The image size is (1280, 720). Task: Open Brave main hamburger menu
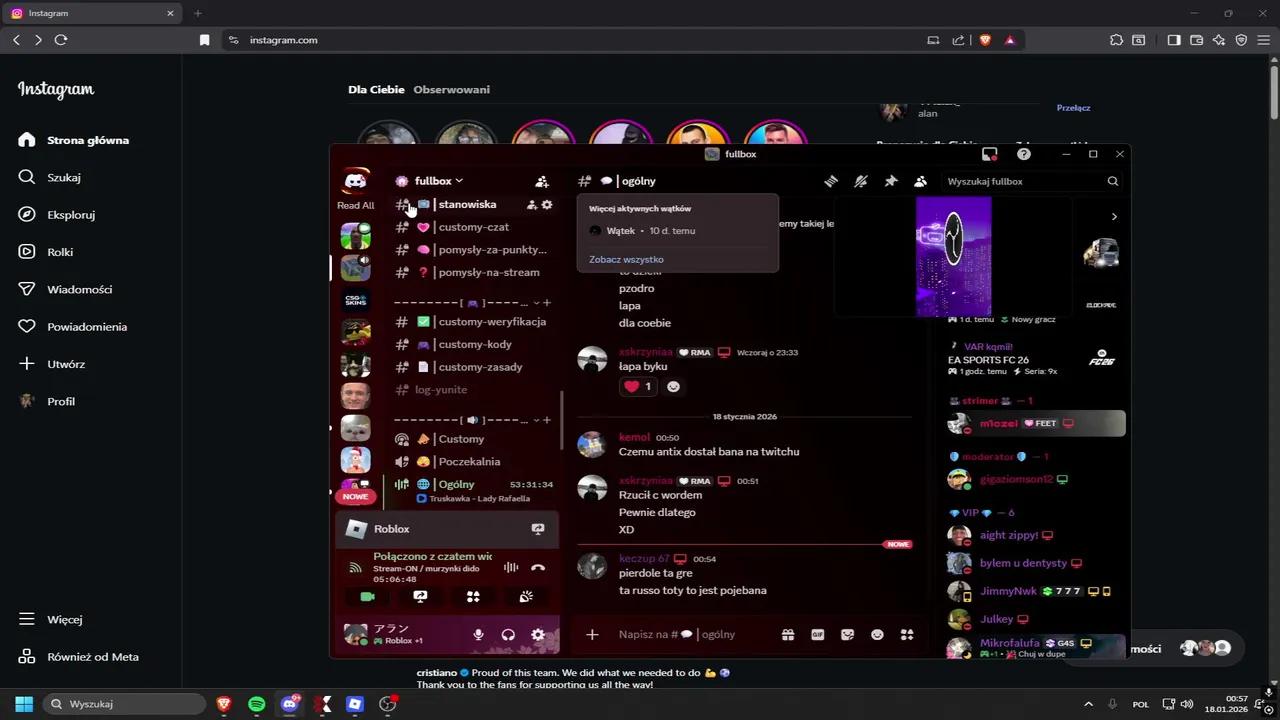(x=1264, y=40)
